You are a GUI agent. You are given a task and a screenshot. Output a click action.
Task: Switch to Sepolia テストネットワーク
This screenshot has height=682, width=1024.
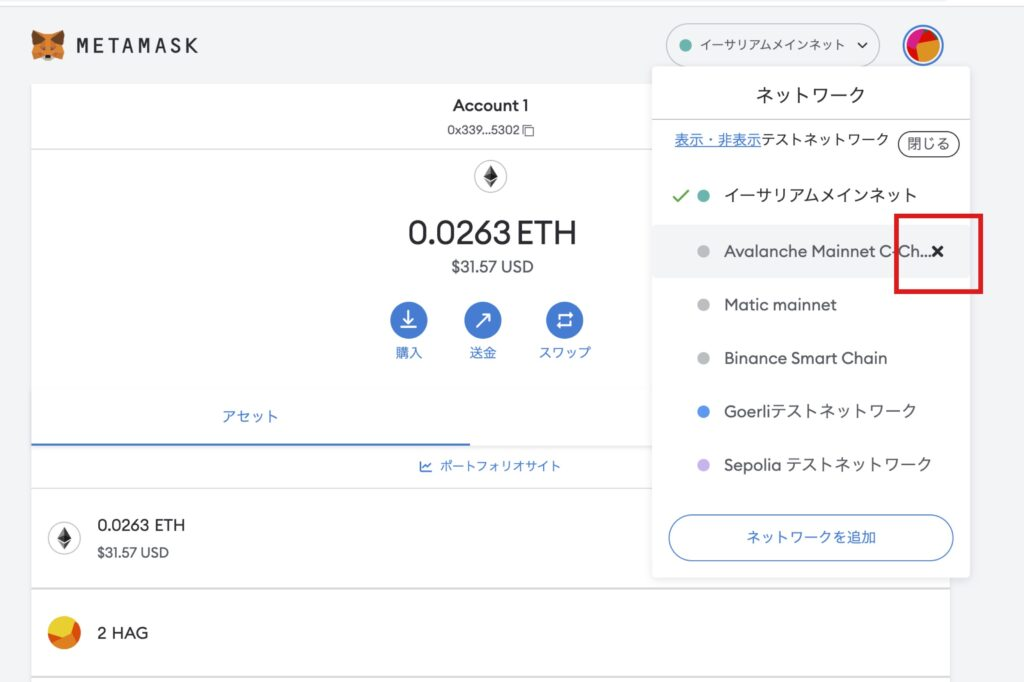point(810,465)
